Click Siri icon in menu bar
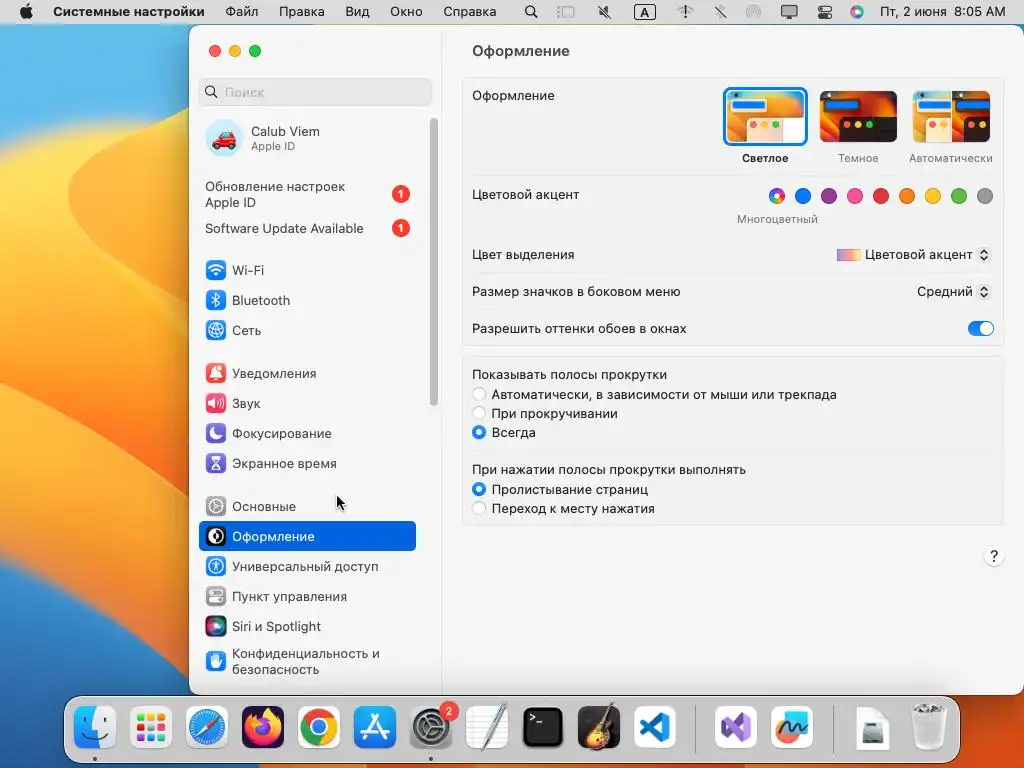The image size is (1024, 768). tap(857, 12)
